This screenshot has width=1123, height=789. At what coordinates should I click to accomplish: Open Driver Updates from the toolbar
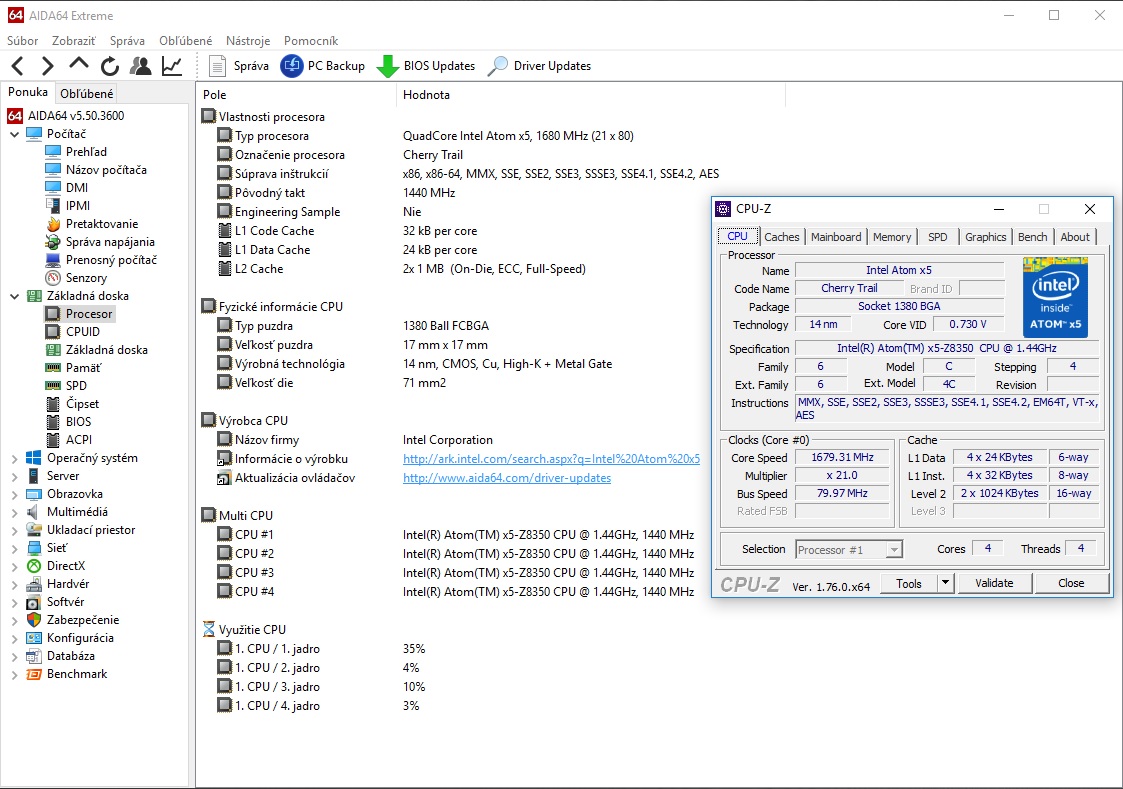[x=539, y=66]
